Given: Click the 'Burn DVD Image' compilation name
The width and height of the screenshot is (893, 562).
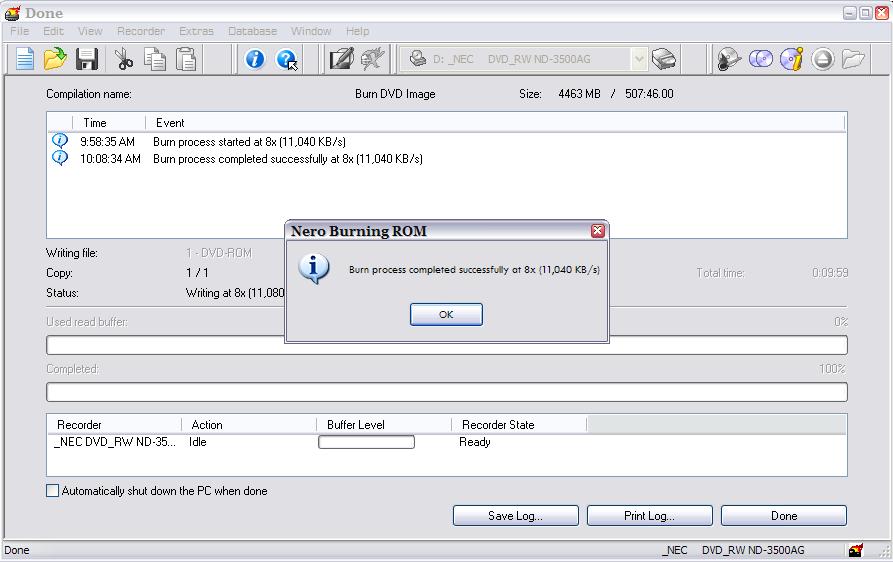Looking at the screenshot, I should (x=395, y=93).
